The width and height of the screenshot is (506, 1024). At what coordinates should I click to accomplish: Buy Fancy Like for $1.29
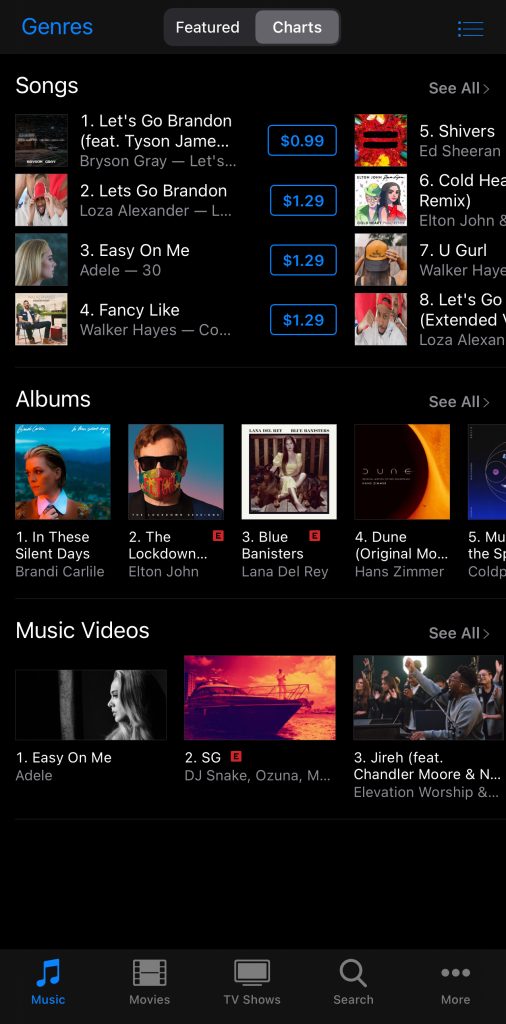(304, 319)
